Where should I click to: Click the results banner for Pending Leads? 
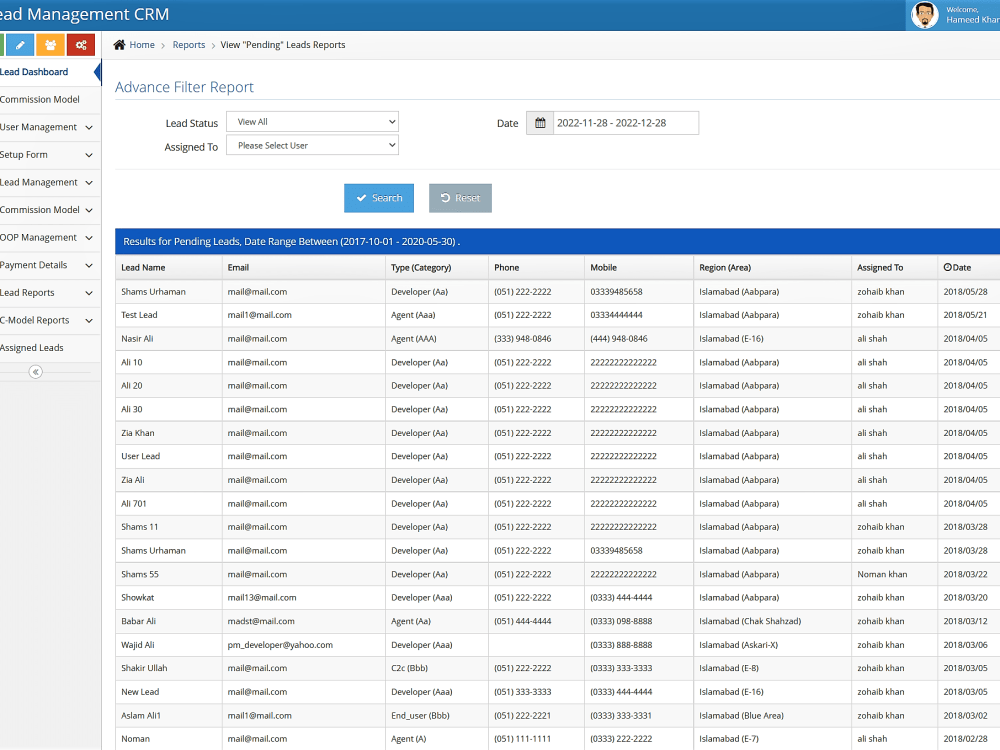click(557, 242)
